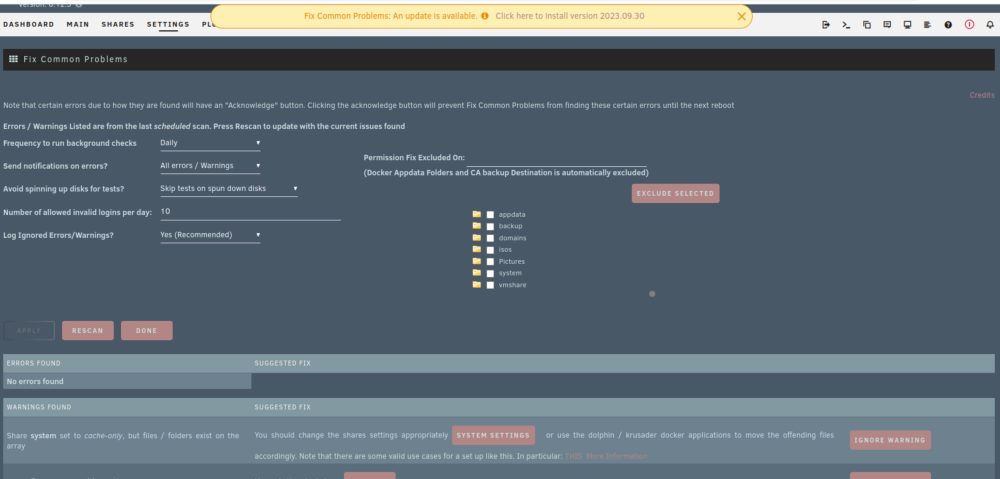Screen dimensions: 1000x479
Task: Check the backup folder checkbox
Action: coord(490,226)
